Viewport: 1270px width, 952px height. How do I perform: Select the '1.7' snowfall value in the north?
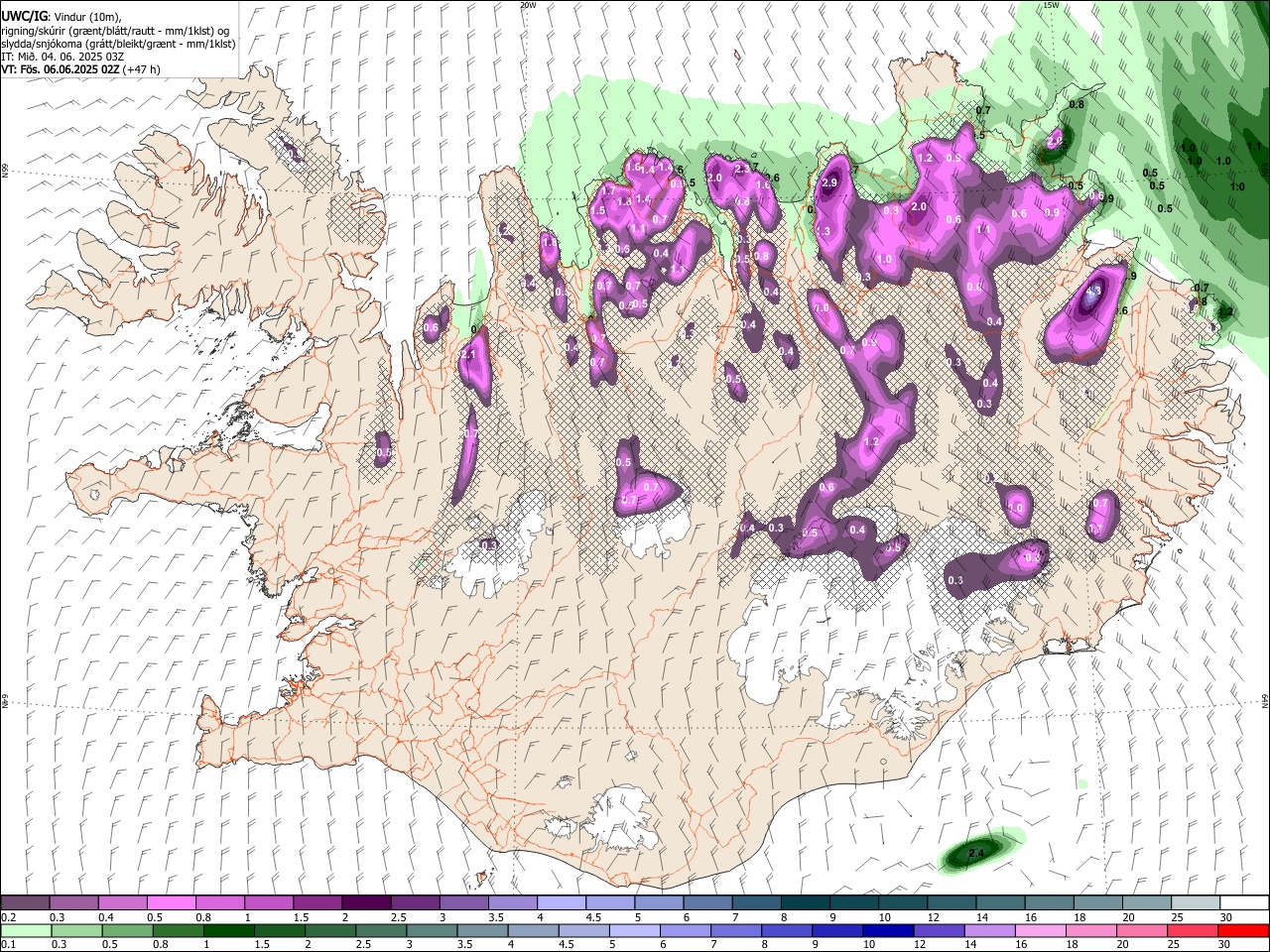click(x=607, y=189)
